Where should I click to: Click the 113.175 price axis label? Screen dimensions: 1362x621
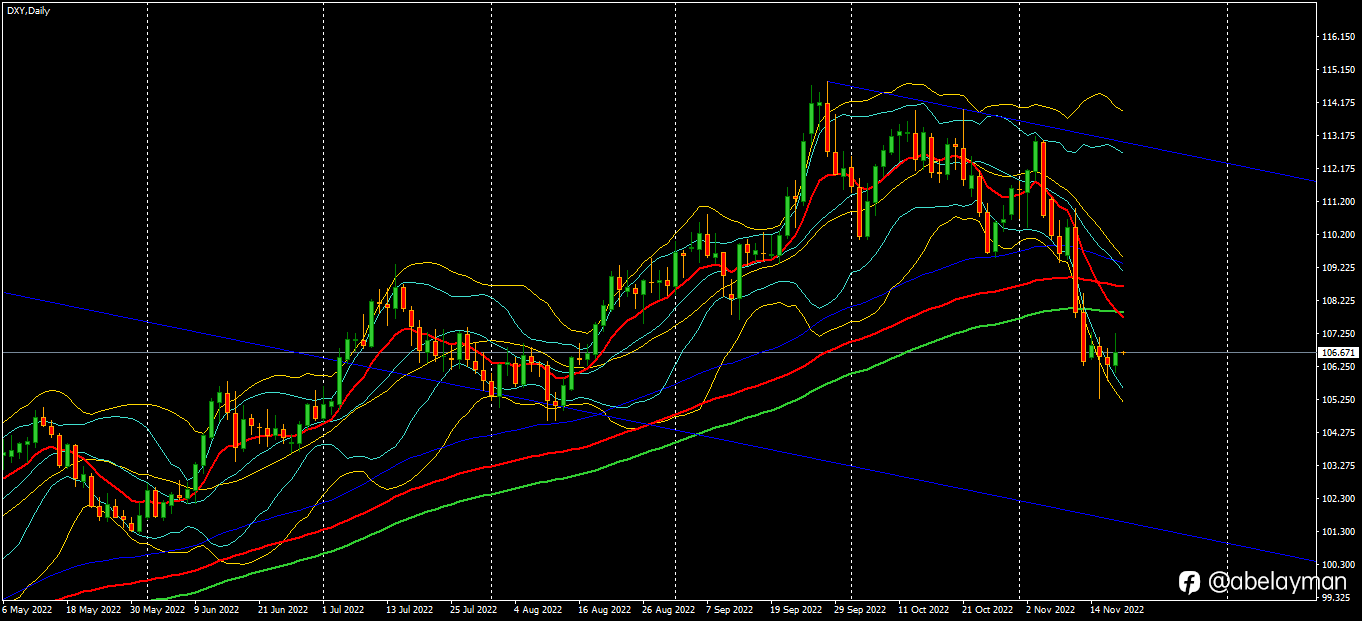(x=1338, y=136)
